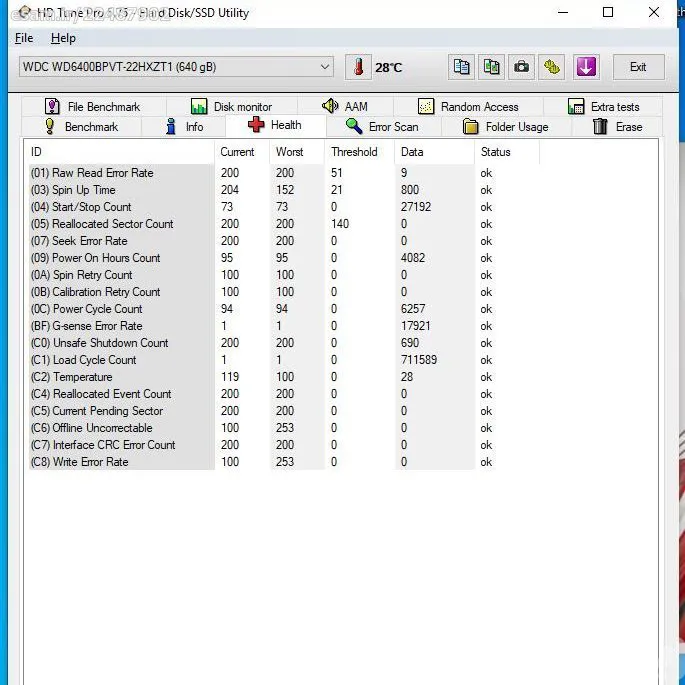
Task: Sort by the Current column header
Action: point(238,152)
